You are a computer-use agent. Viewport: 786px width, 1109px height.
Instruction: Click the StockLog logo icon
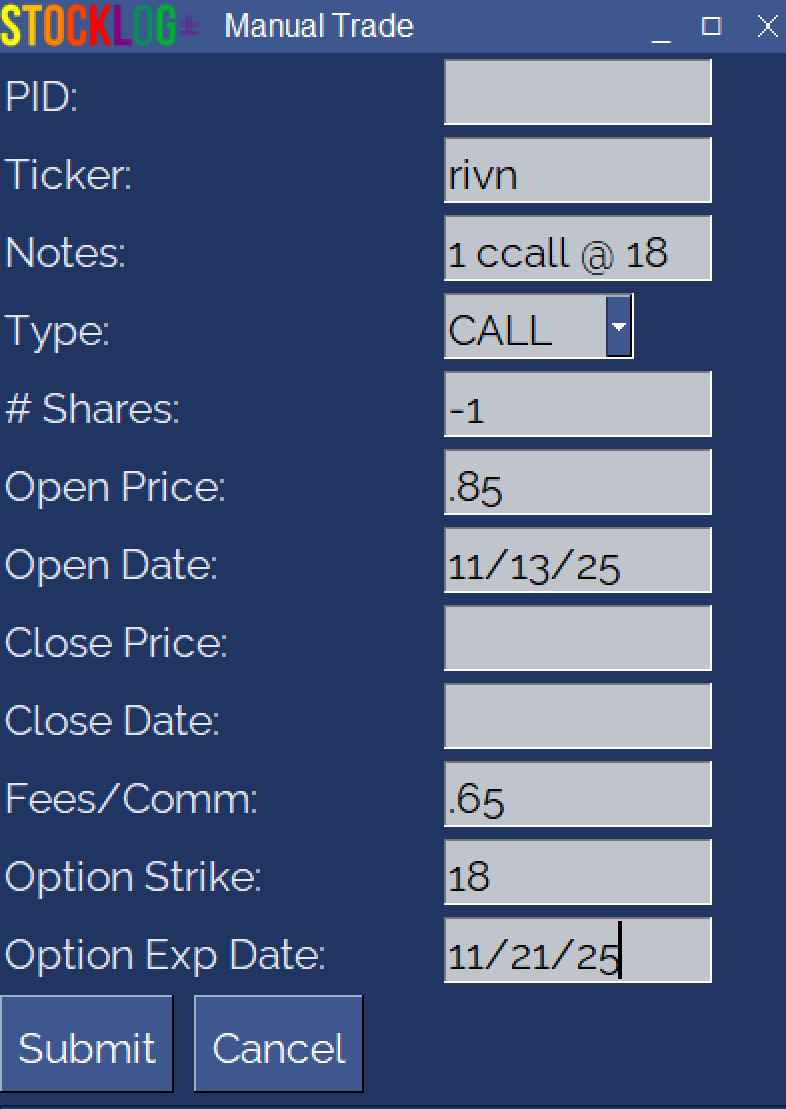click(x=99, y=26)
